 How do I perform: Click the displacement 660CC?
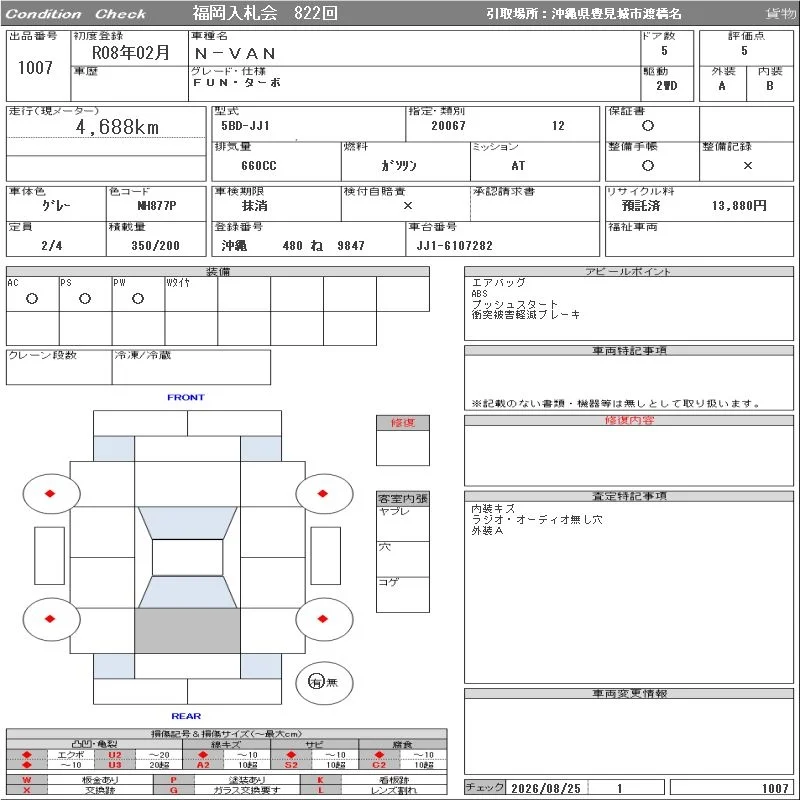[259, 166]
